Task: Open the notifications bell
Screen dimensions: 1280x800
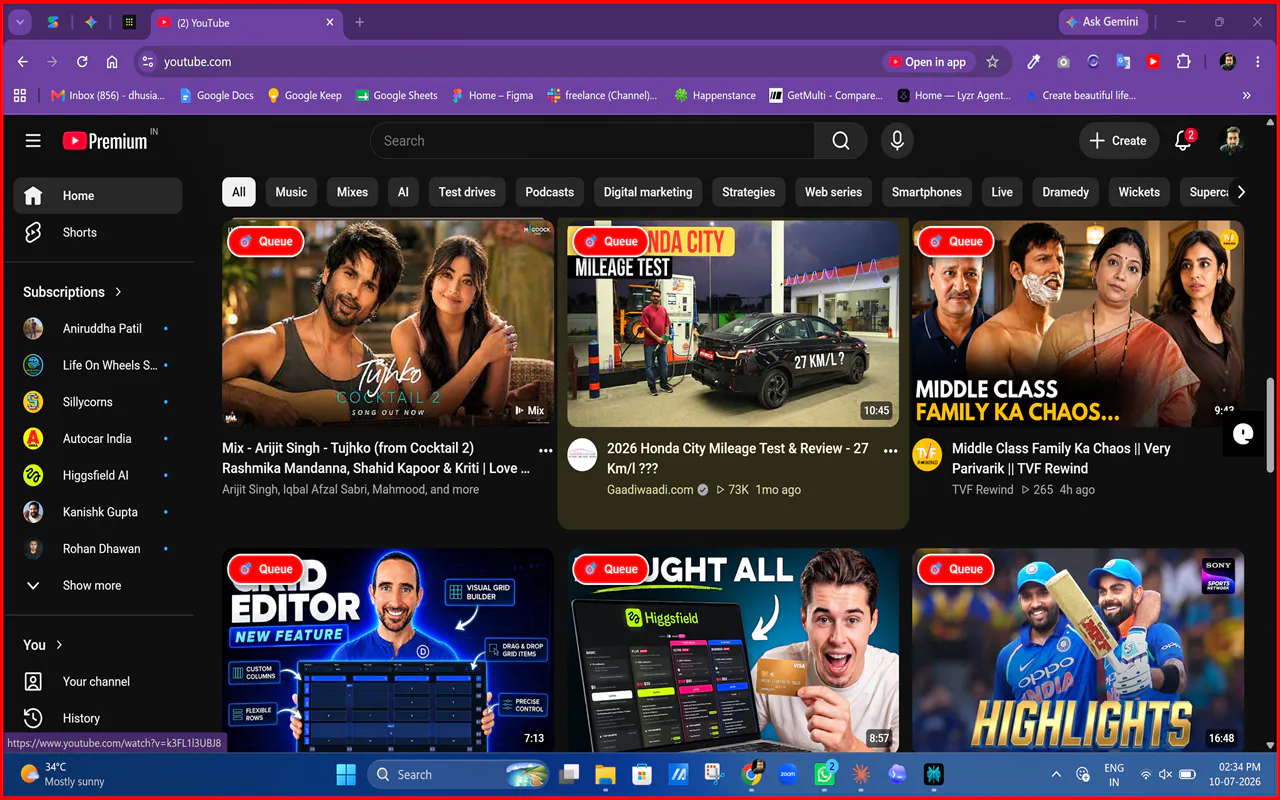Action: click(1183, 141)
